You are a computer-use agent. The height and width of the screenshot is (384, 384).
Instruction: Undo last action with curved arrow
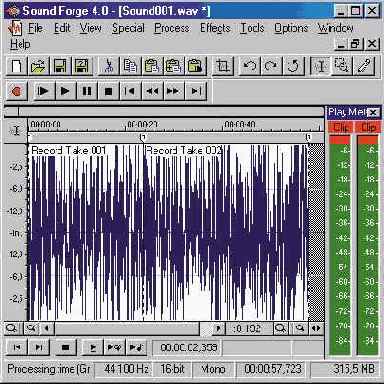coord(250,66)
